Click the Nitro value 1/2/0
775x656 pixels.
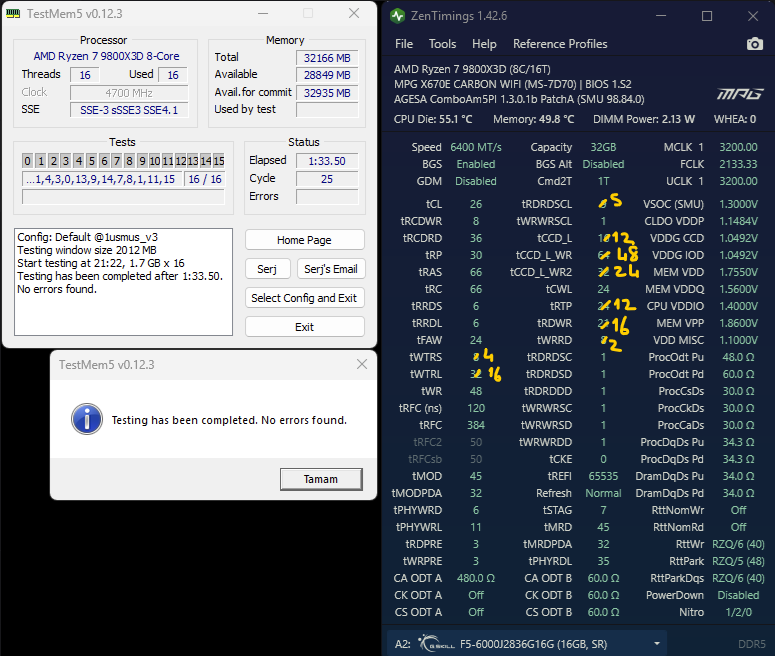(x=738, y=612)
